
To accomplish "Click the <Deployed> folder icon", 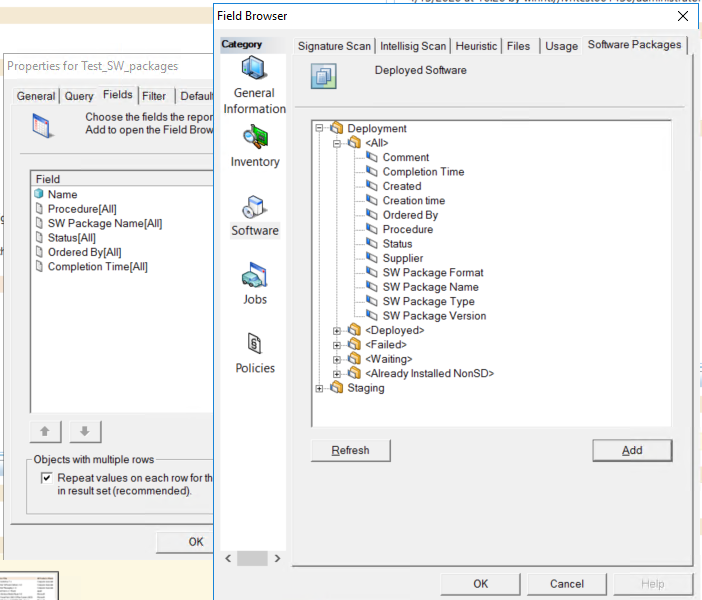I will pos(354,330).
